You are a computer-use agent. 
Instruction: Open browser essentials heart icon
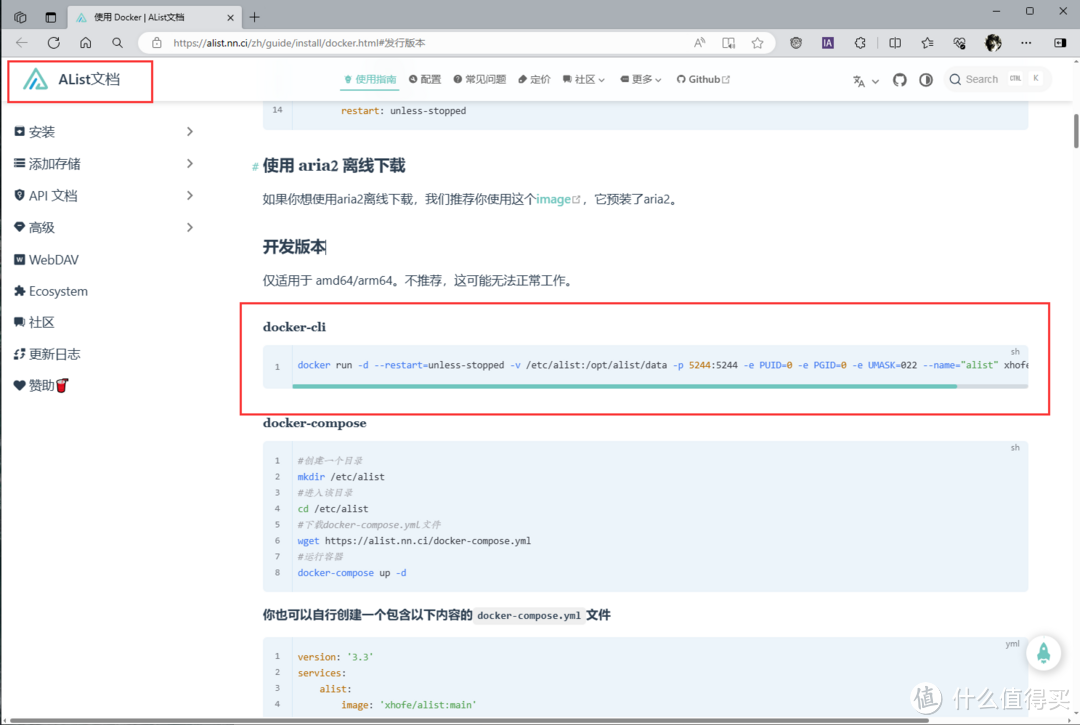(959, 43)
